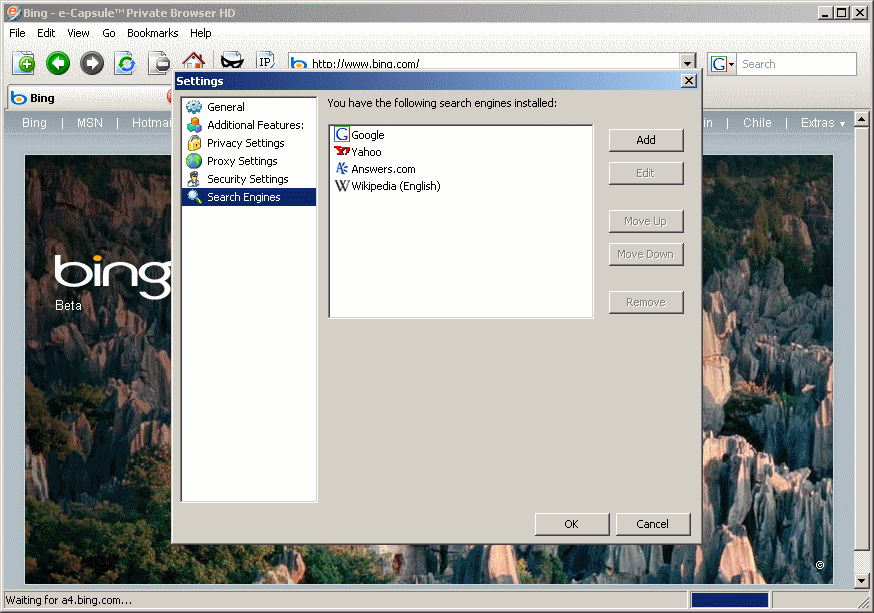Click the Edit search engine button
Screen dimensions: 874x613
click(646, 173)
